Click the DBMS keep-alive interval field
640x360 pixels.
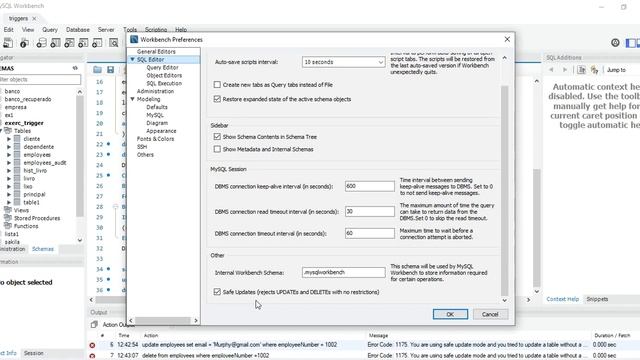coord(370,186)
